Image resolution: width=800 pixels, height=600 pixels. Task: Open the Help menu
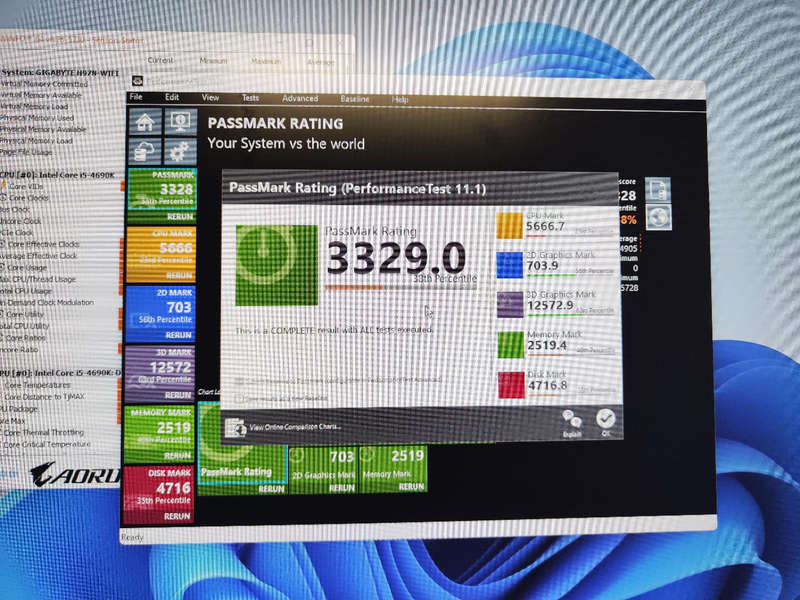(x=400, y=99)
